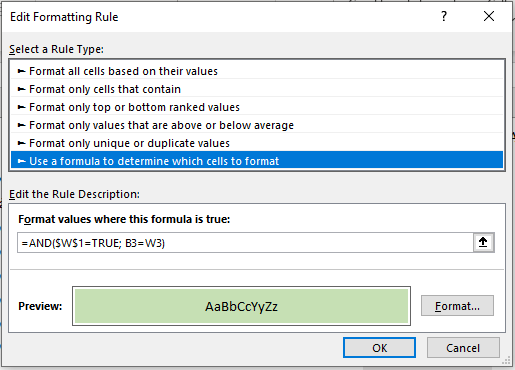Click arrow bullet beside 'Format only top or bottom ranked values'

pyautogui.click(x=21, y=107)
